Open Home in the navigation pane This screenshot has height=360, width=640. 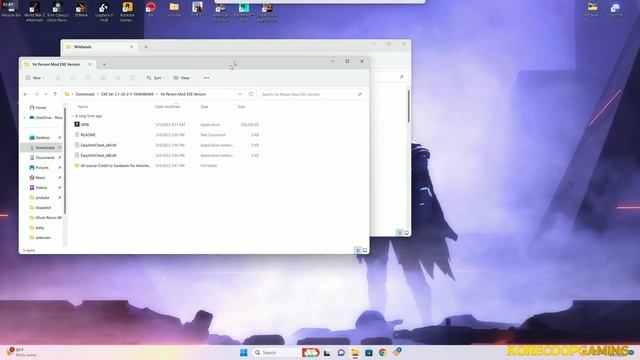(40, 108)
